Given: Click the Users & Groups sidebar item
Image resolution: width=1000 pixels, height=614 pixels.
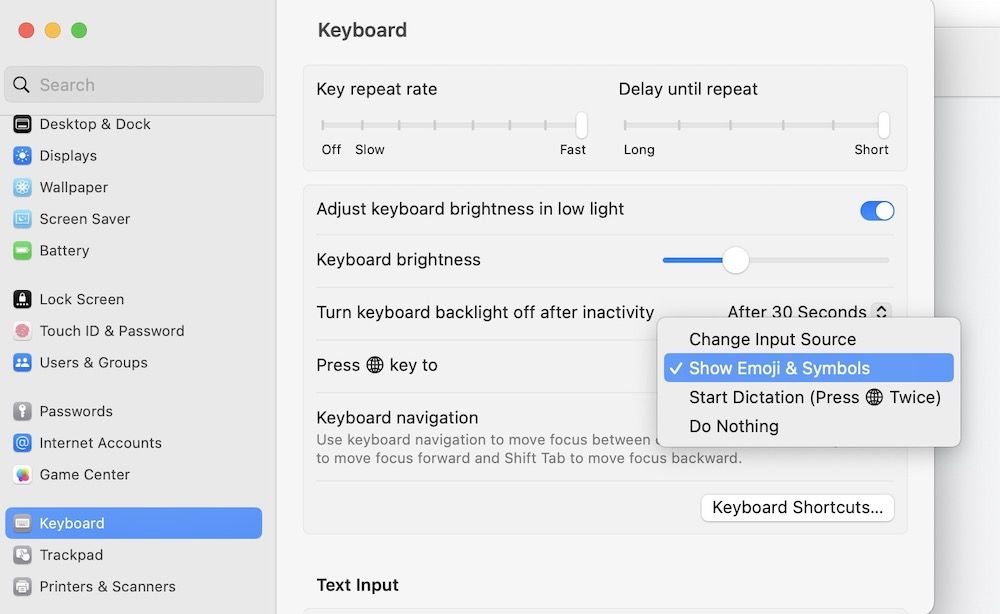Looking at the screenshot, I should [93, 363].
